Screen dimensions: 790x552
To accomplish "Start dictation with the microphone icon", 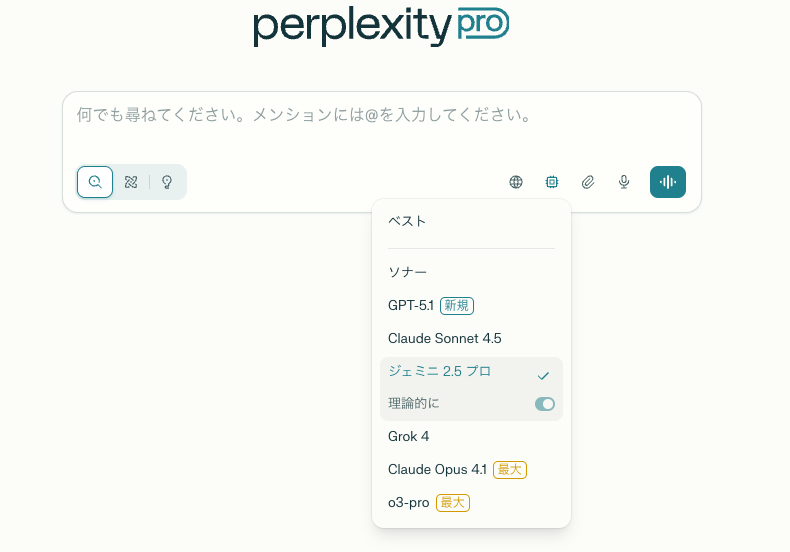I will pyautogui.click(x=624, y=182).
